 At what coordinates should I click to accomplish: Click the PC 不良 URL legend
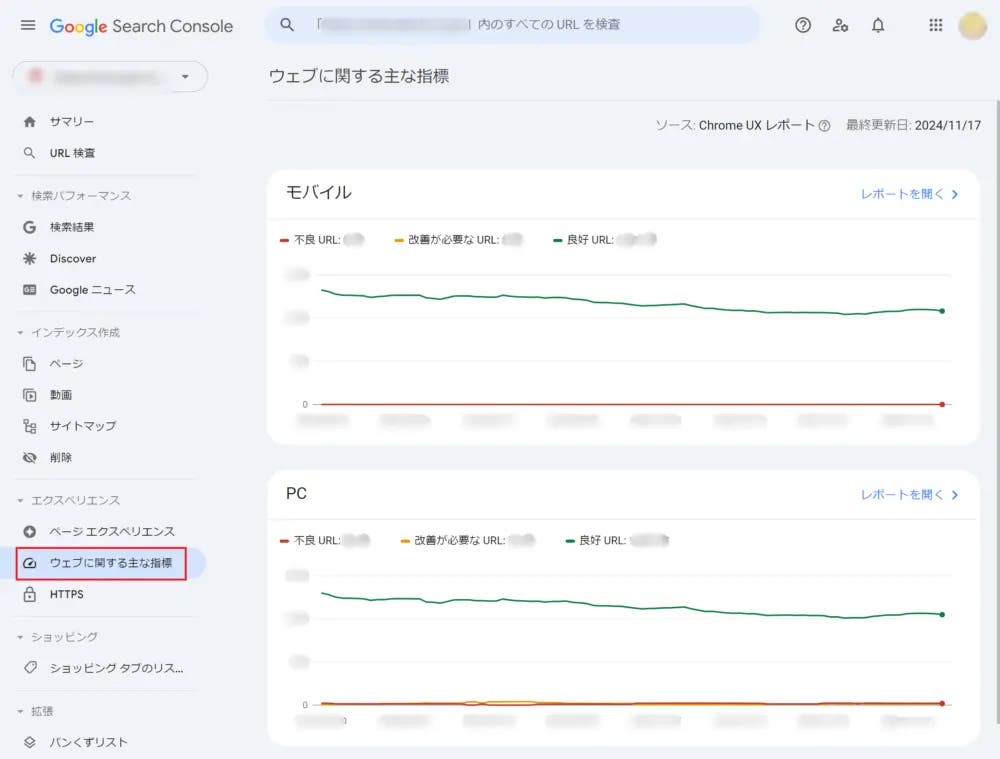coord(325,540)
